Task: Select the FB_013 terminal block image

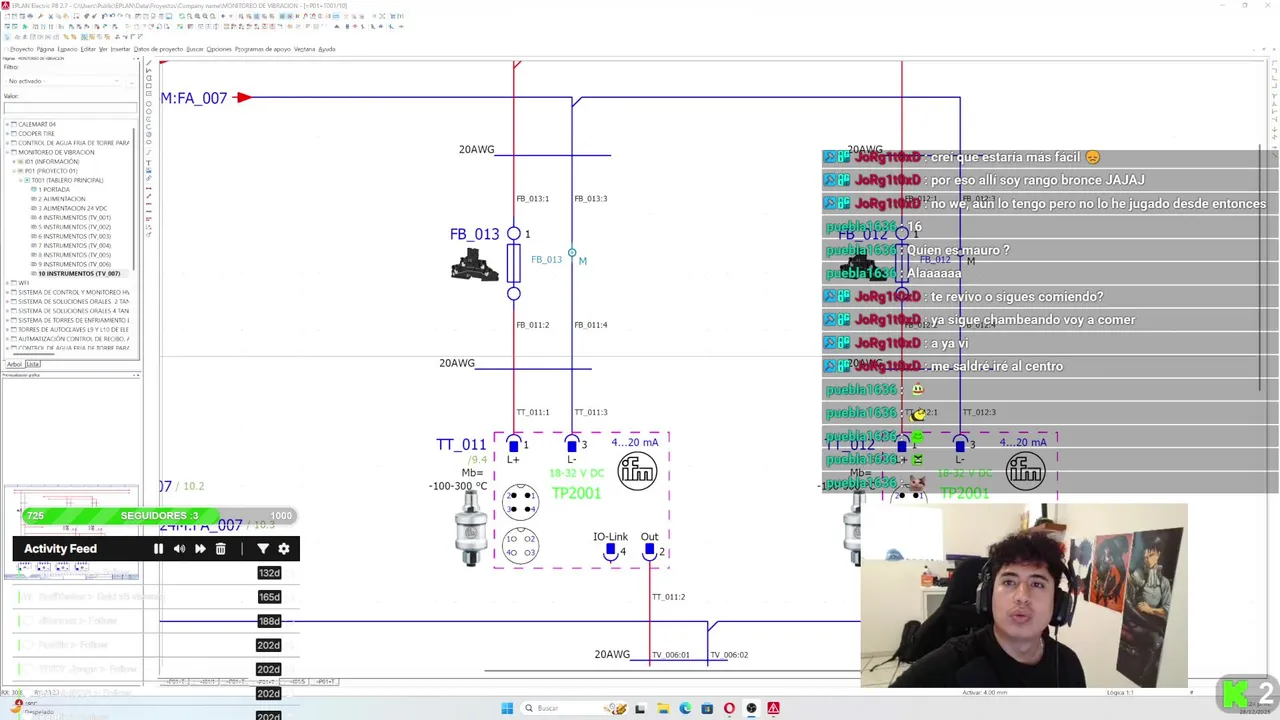Action: (x=474, y=265)
